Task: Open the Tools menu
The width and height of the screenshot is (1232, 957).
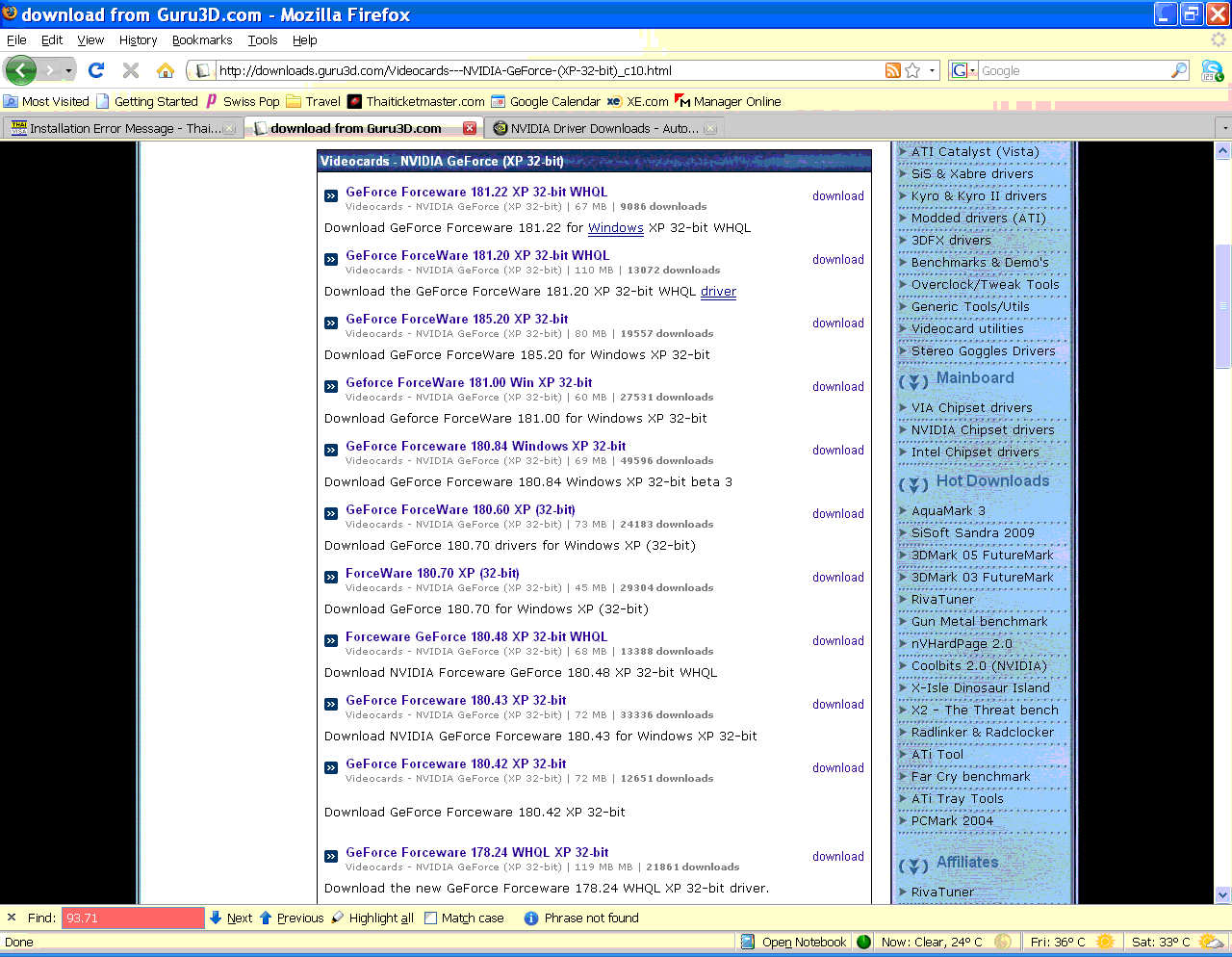Action: coord(263,40)
